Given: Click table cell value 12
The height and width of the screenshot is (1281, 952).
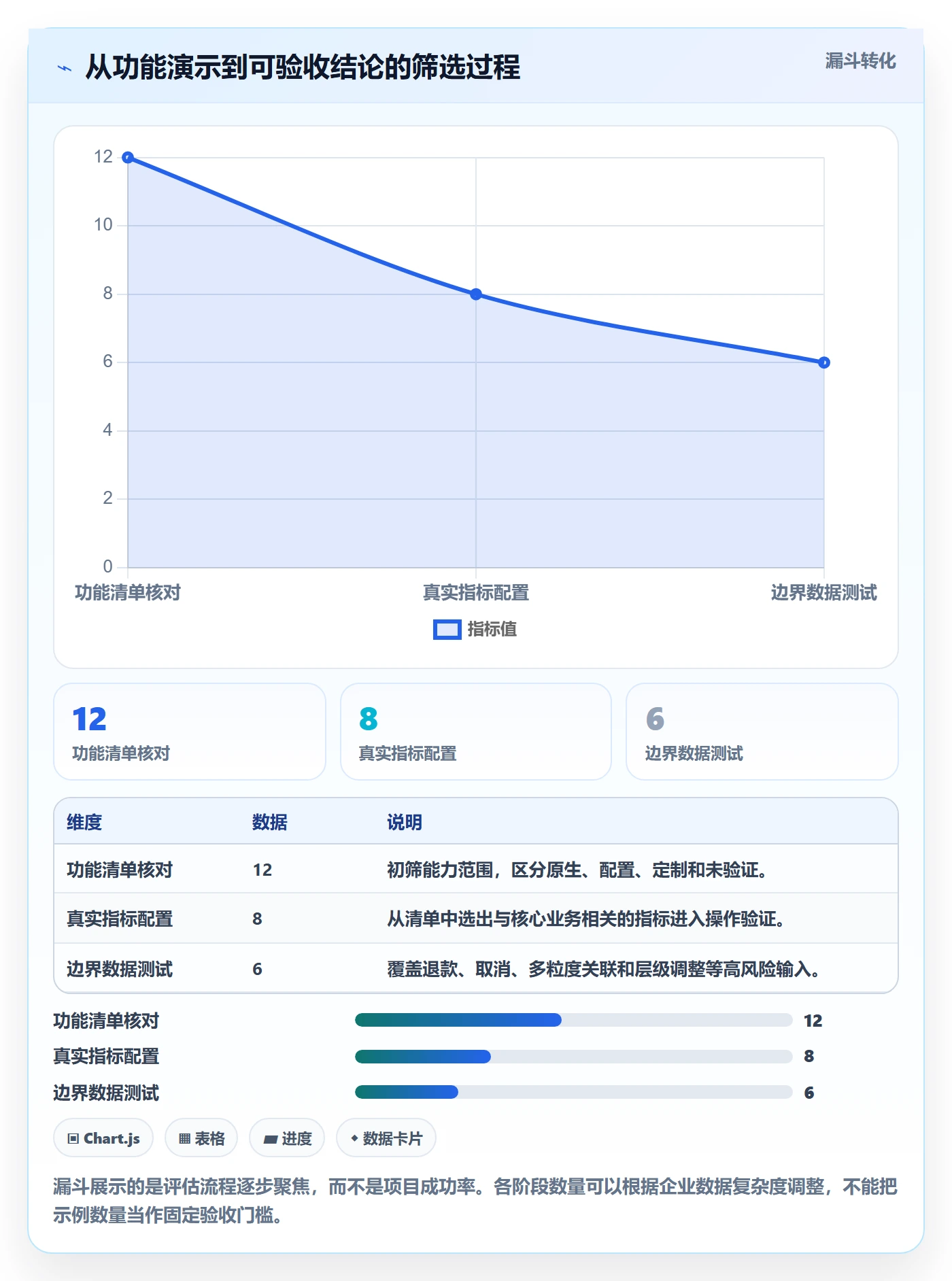Looking at the screenshot, I should (262, 870).
